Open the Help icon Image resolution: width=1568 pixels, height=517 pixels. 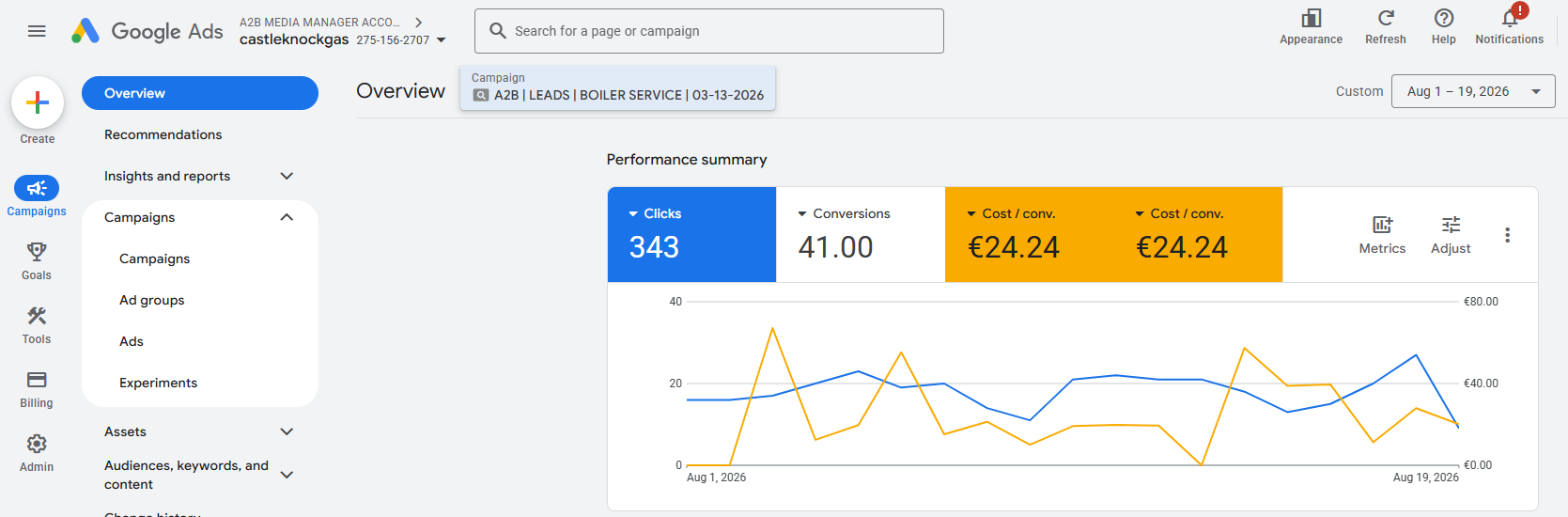coord(1444,18)
